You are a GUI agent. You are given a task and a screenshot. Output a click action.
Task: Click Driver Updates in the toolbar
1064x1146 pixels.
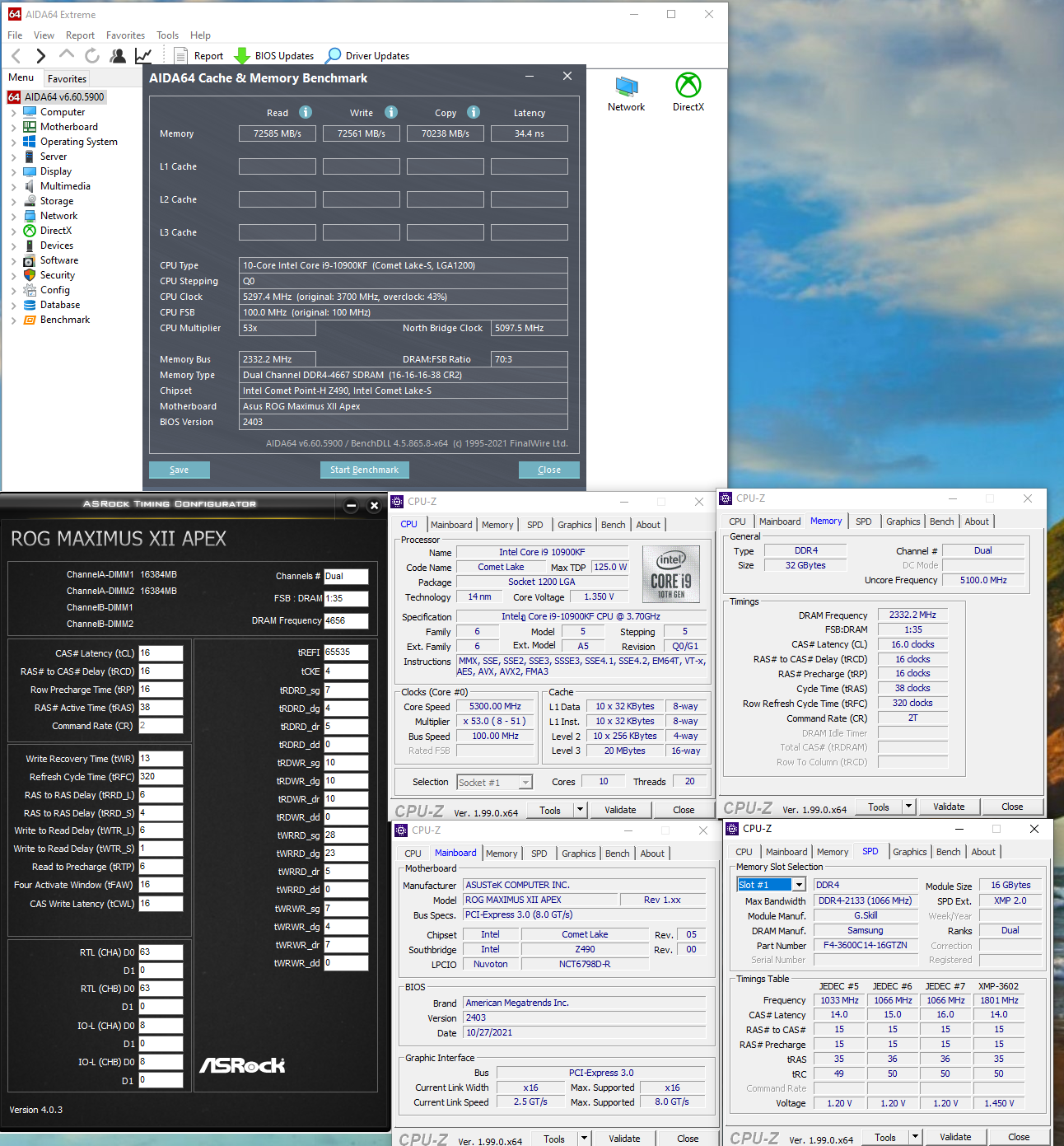pos(367,55)
